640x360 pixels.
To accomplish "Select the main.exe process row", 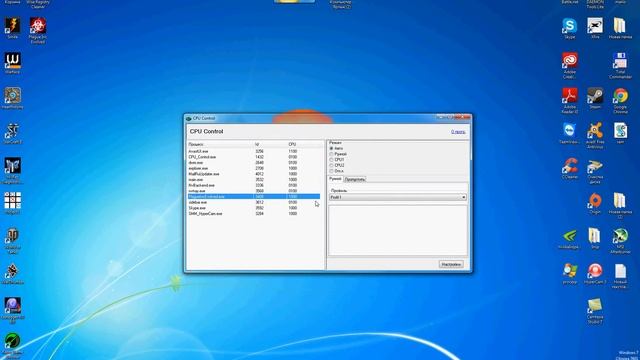I will pos(253,180).
